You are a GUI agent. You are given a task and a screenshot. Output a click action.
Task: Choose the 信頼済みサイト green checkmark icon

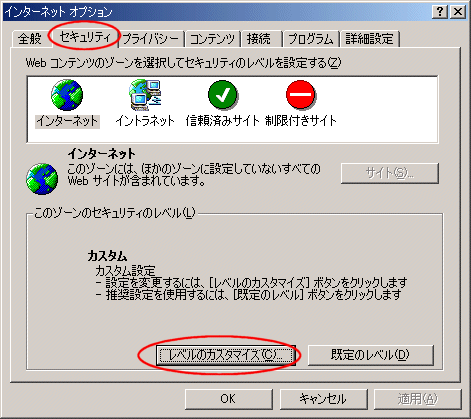click(x=223, y=95)
